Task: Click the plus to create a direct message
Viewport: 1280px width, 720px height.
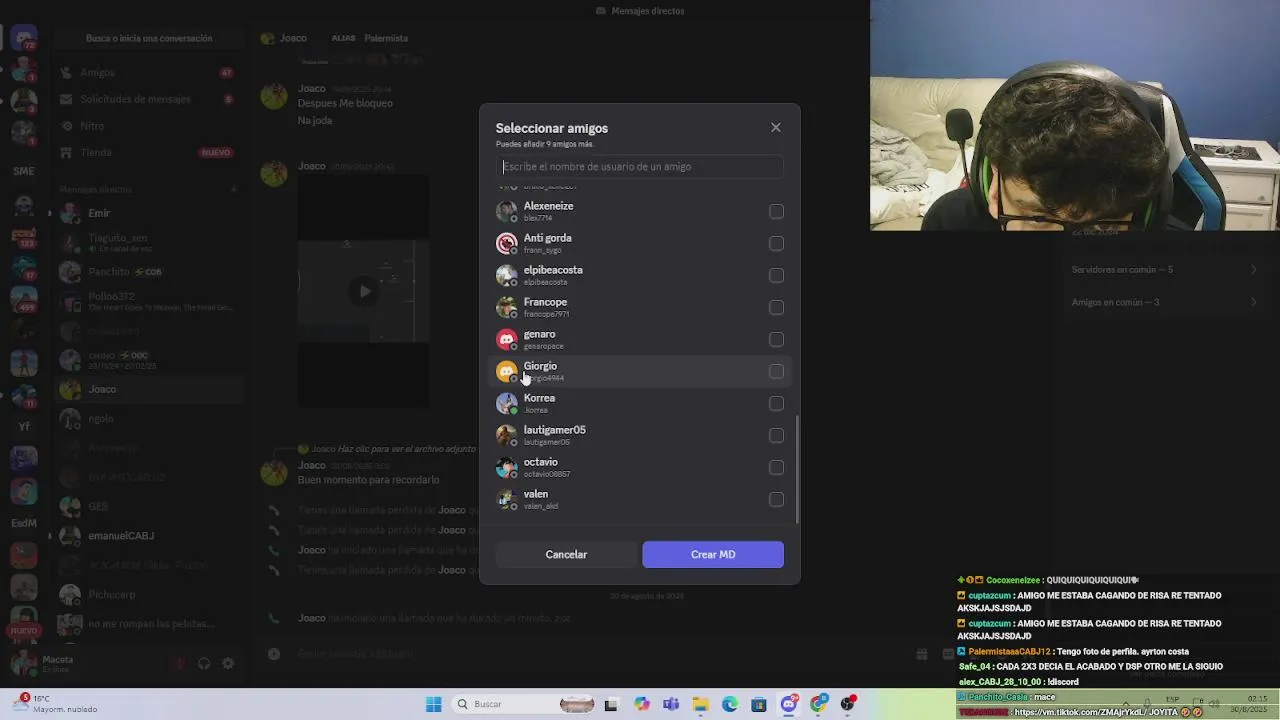Action: point(234,189)
